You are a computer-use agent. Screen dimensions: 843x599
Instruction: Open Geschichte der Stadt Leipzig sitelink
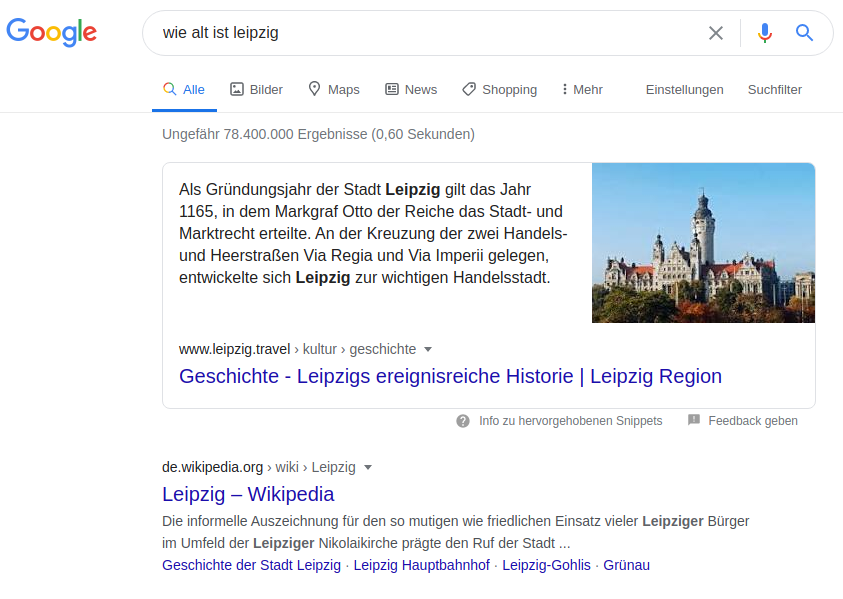click(x=252, y=565)
